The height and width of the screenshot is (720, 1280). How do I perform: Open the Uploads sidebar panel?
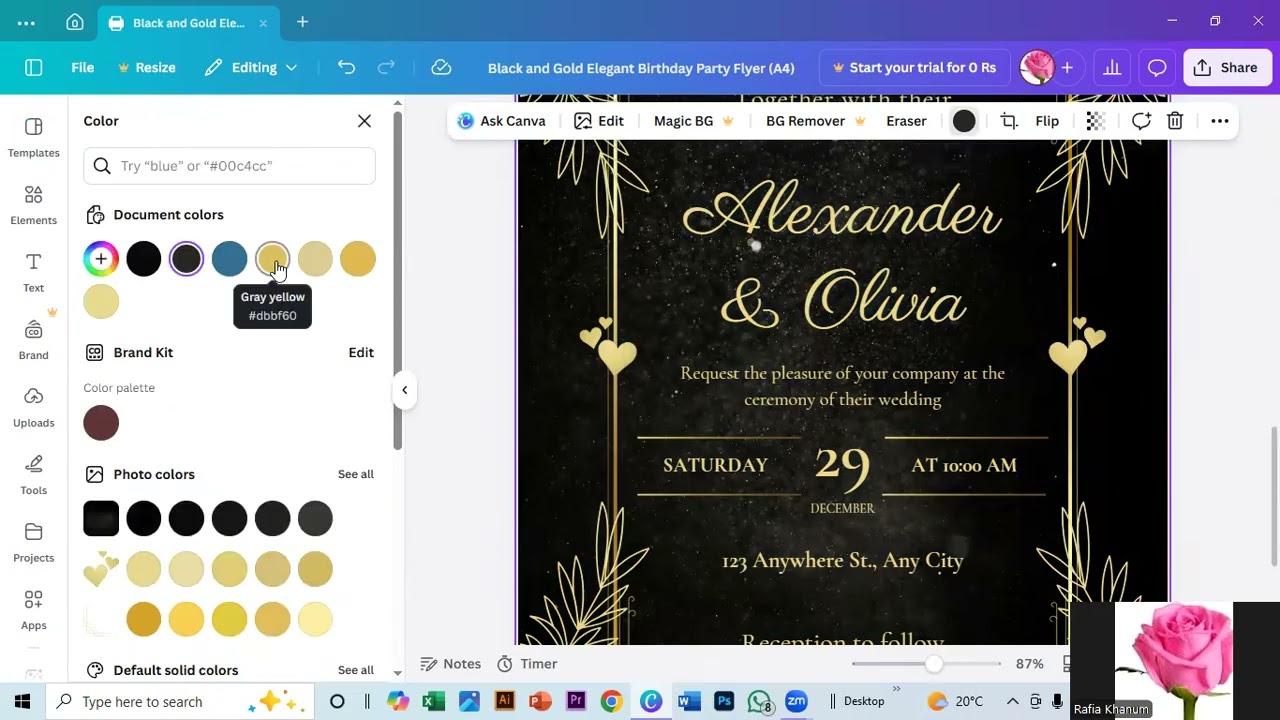pos(34,407)
